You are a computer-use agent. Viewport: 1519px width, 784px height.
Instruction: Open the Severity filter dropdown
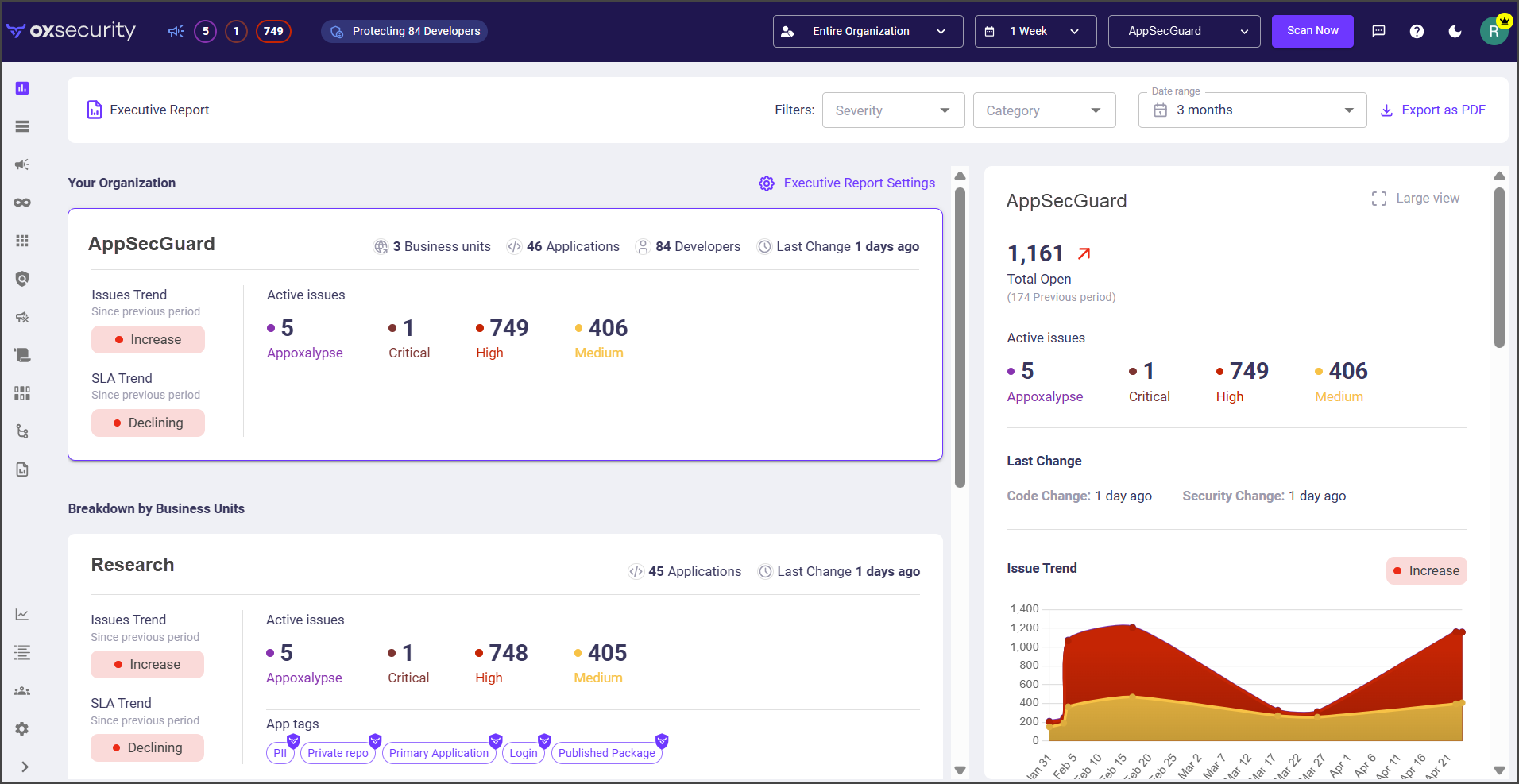tap(893, 110)
